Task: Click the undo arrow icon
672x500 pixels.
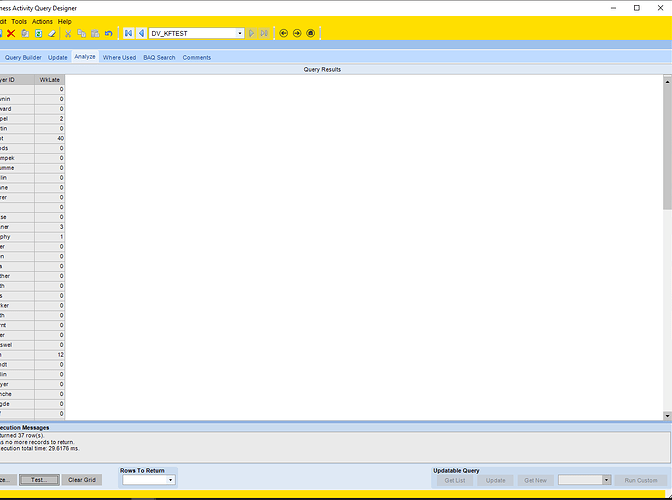Action: coord(108,33)
